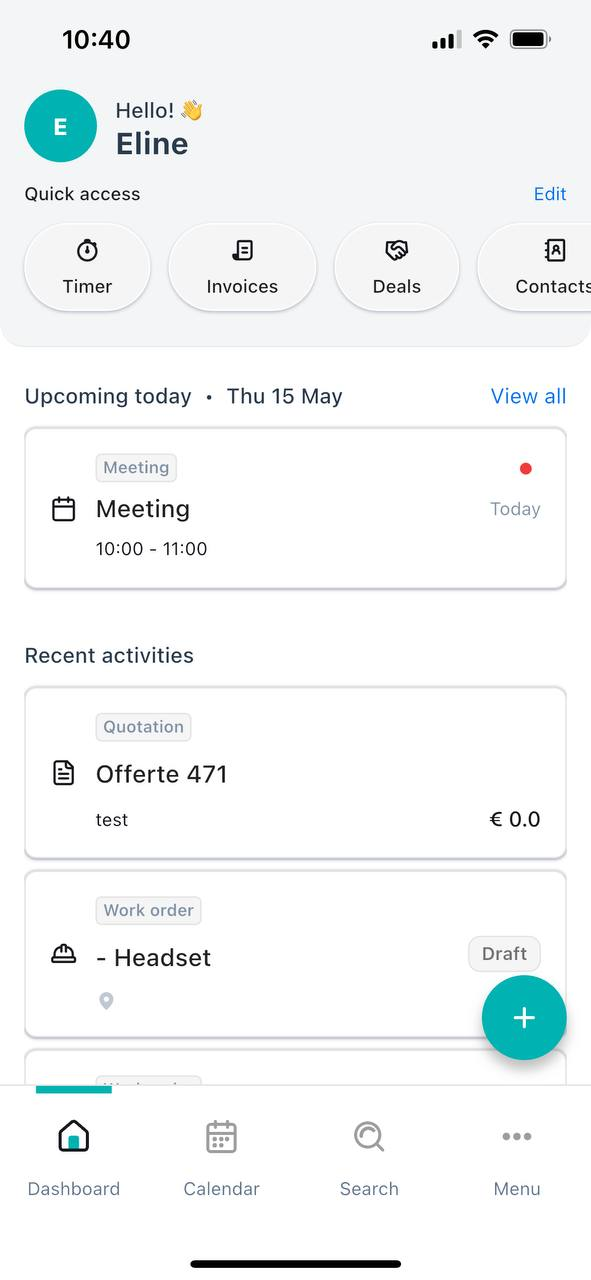
Task: Open the Offerte 471 quotation card
Action: click(x=295, y=773)
